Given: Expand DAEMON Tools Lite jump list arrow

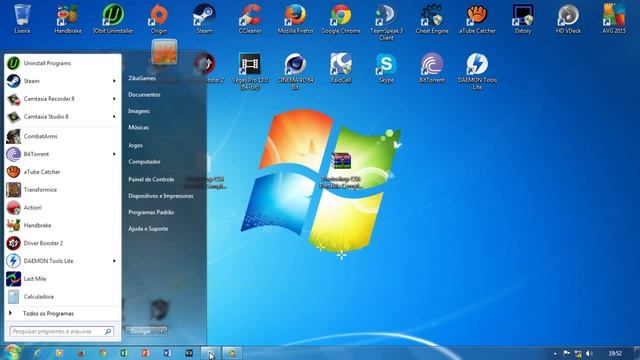Looking at the screenshot, I should click(114, 261).
